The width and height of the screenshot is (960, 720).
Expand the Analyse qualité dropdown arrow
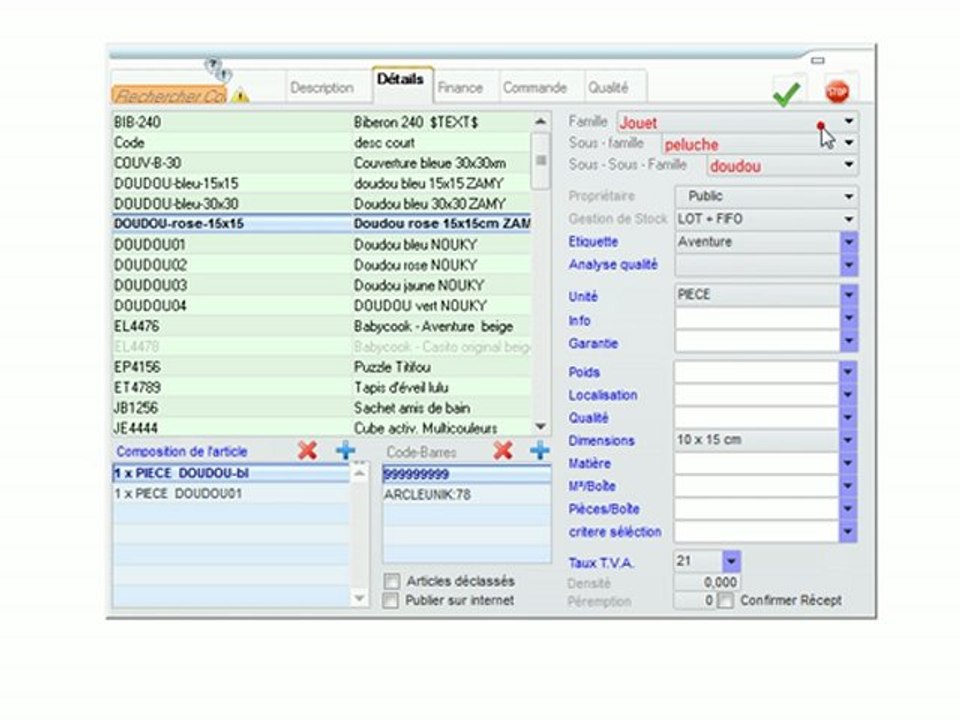[x=849, y=265]
